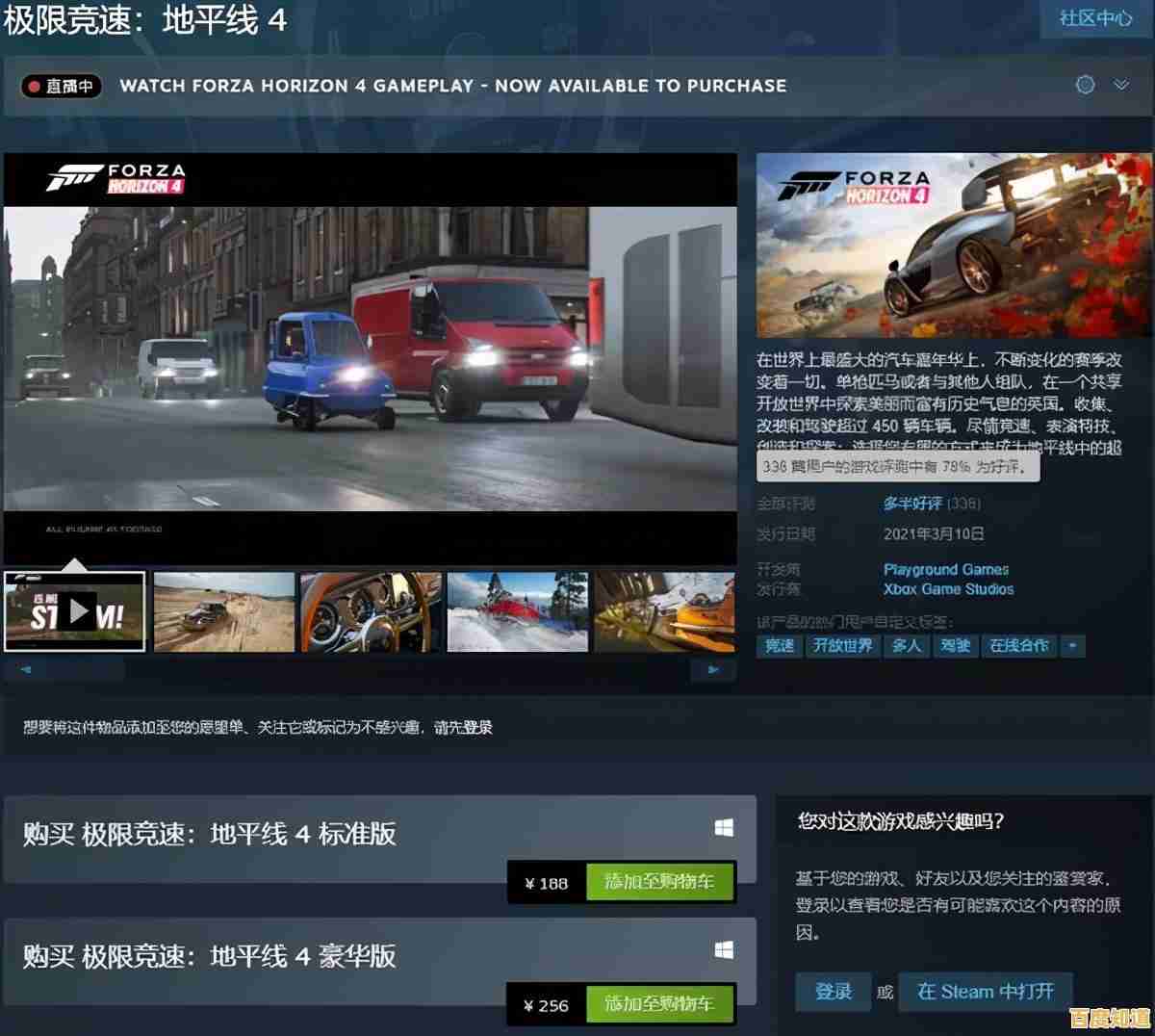
Task: Click the left arrow below the media thumbnails
Action: (x=26, y=669)
